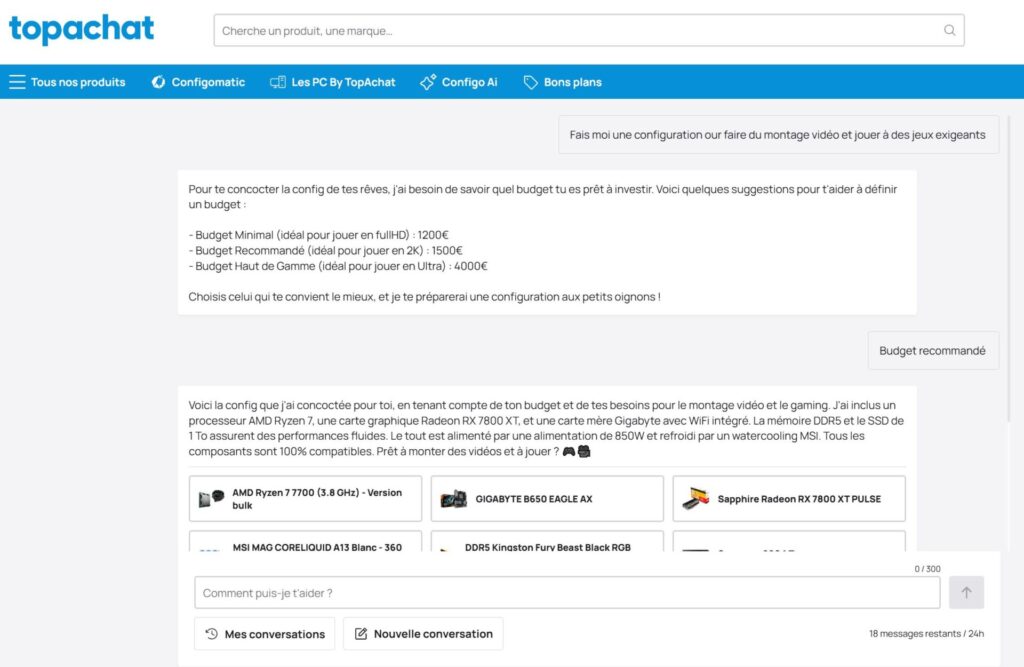The height and width of the screenshot is (667, 1024).
Task: Click the price-tag icon next to Bons plans
Action: coord(531,81)
